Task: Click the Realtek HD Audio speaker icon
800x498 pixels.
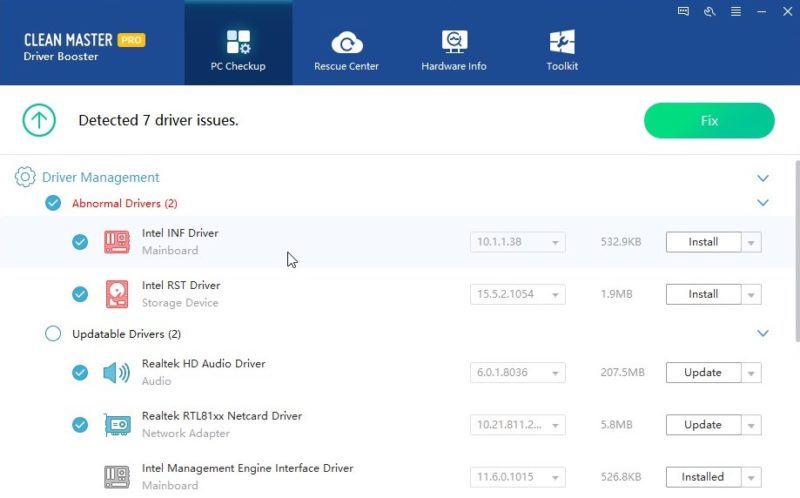Action: click(x=116, y=372)
